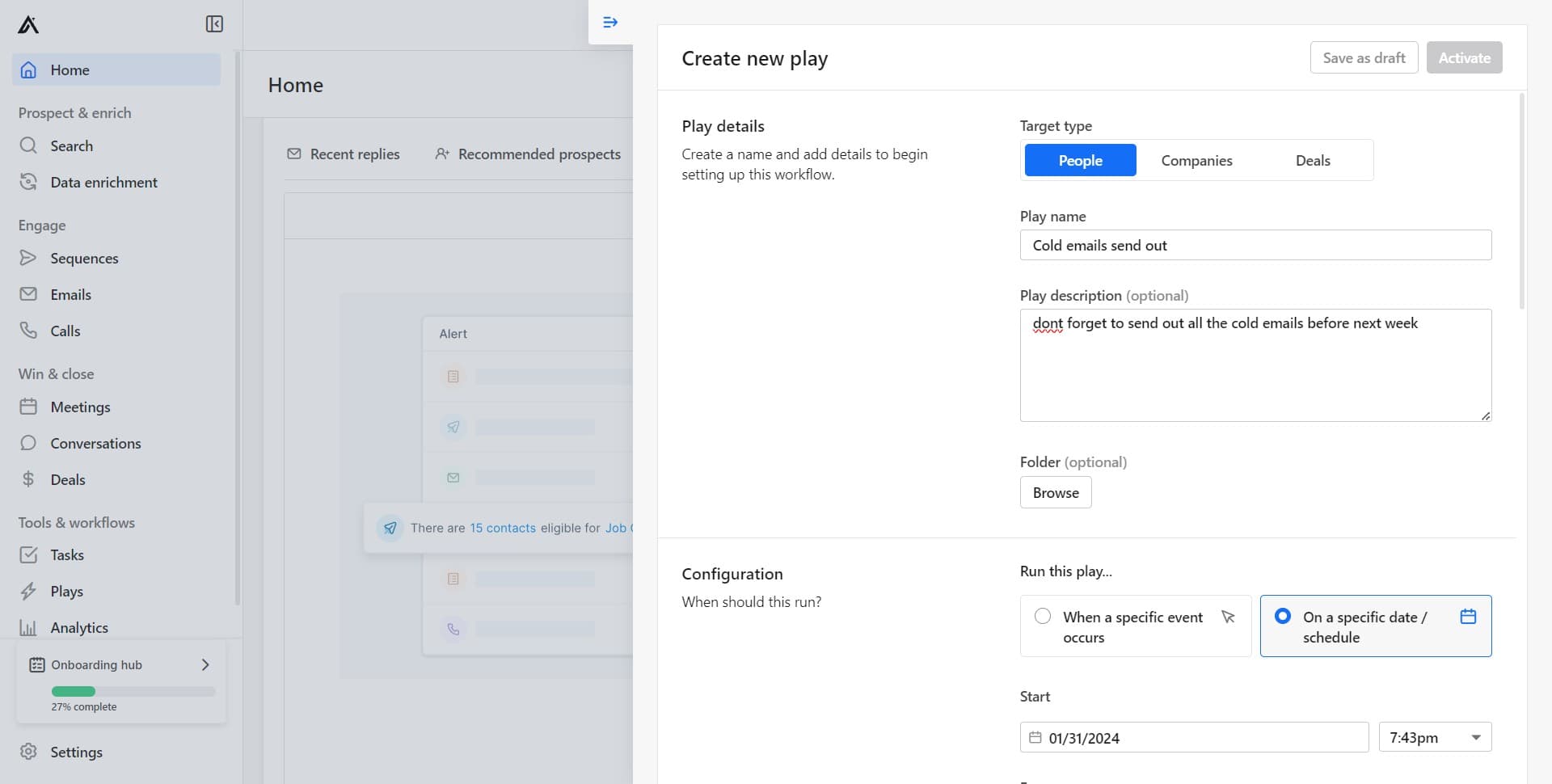The width and height of the screenshot is (1552, 784).
Task: Click the Play name input field
Action: pos(1255,246)
